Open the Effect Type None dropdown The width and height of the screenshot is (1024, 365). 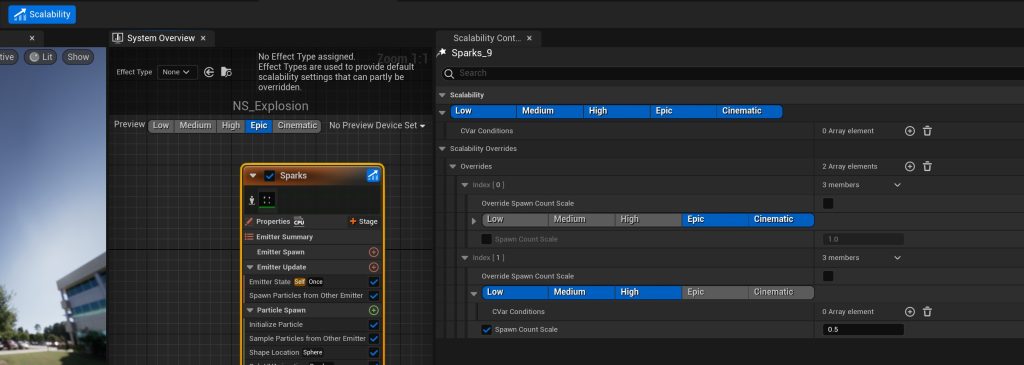pyautogui.click(x=177, y=72)
